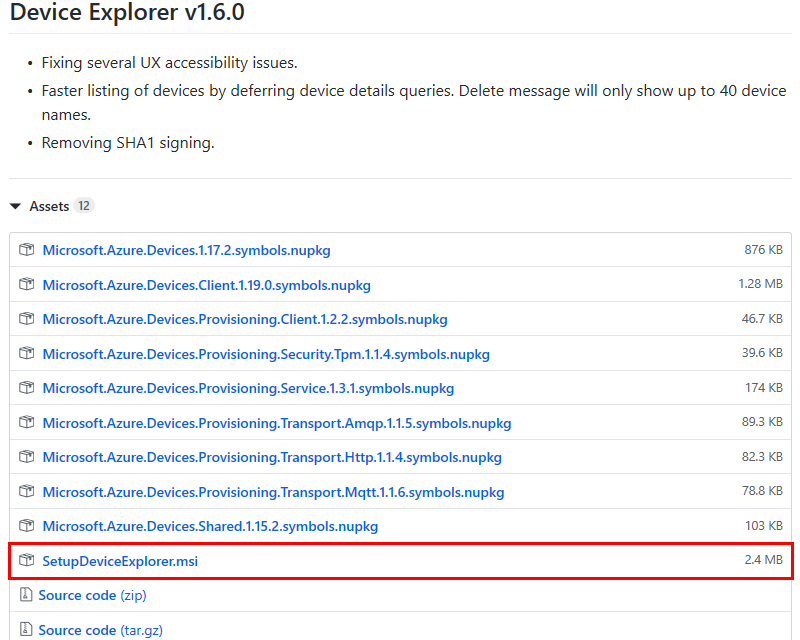
Task: Open Provisioning.Transport.Http.1.1.4.symbols.nupkg link
Action: tap(272, 457)
